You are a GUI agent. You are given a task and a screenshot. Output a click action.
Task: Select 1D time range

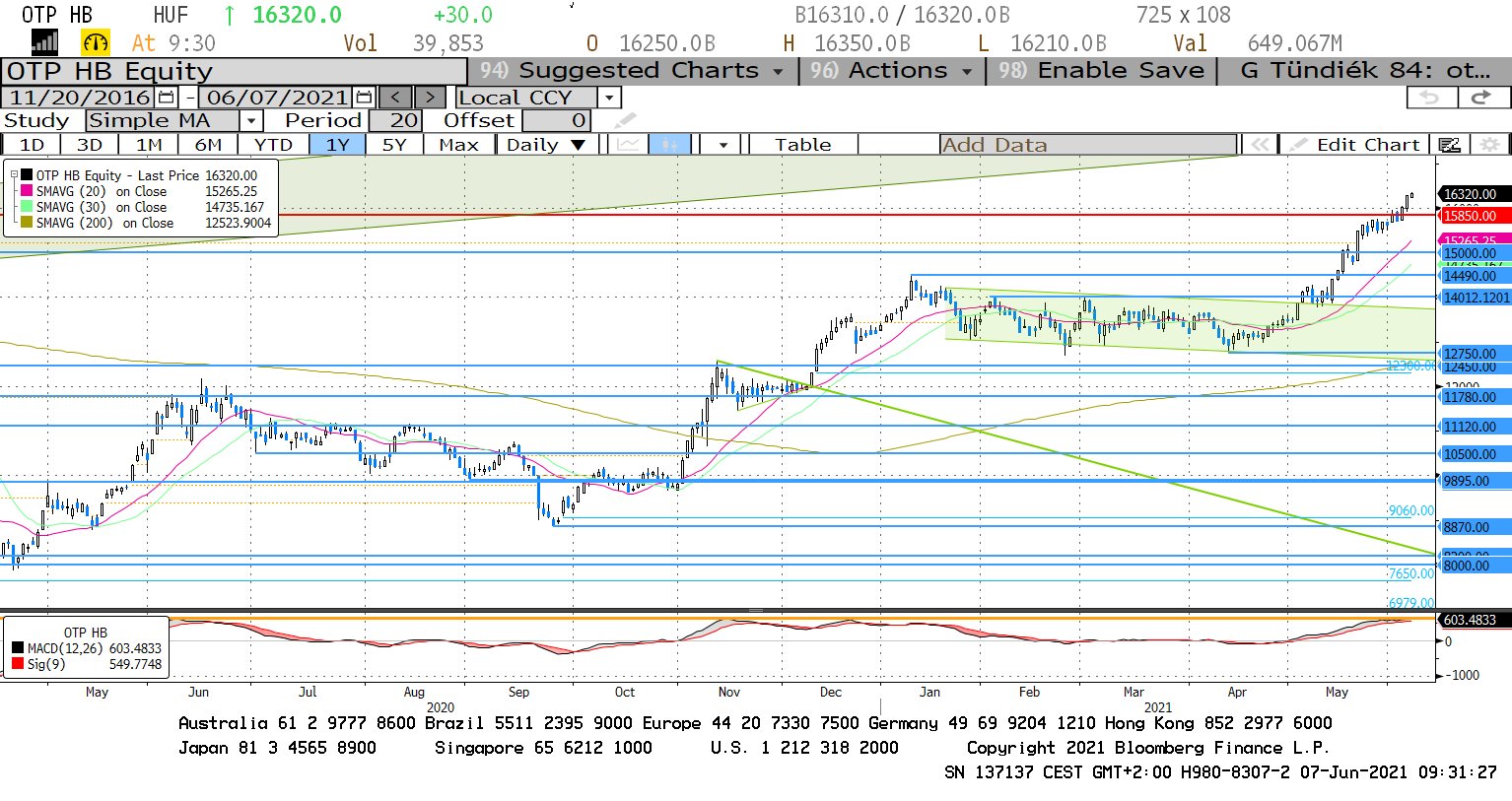pos(32,145)
